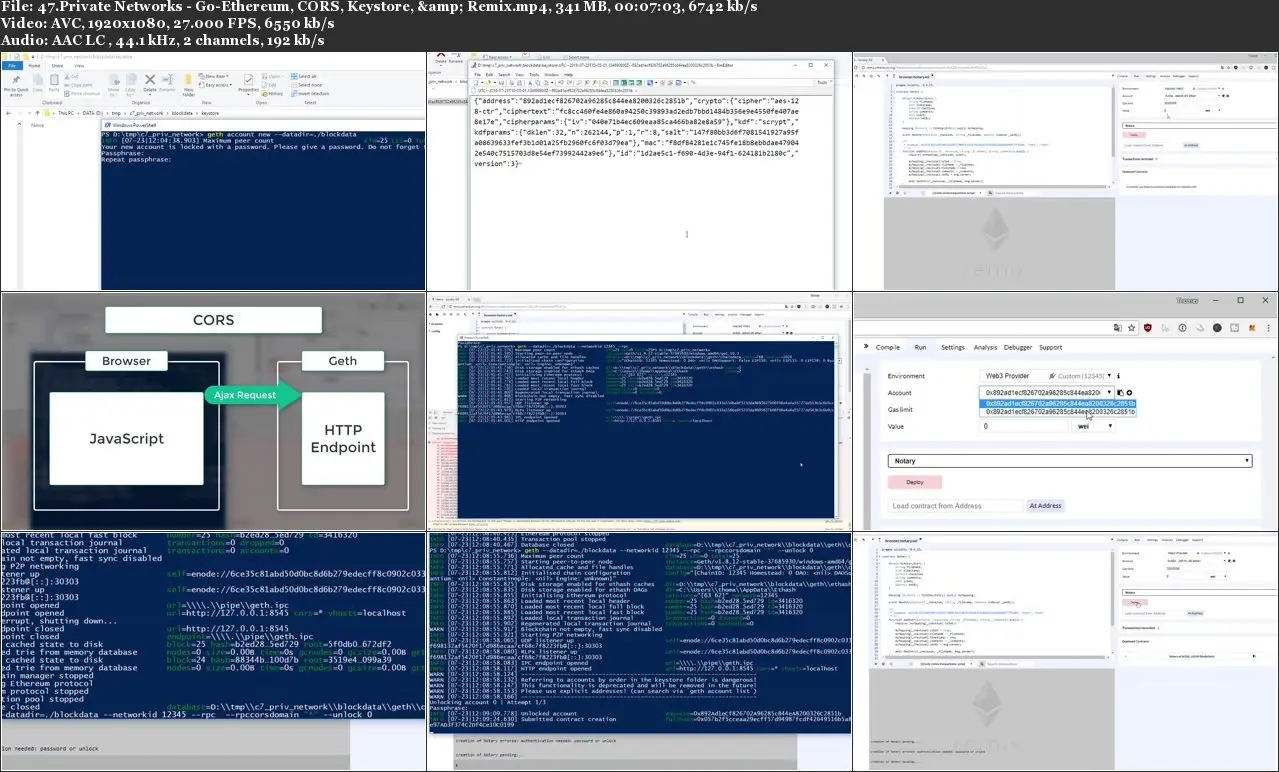This screenshot has width=1279, height=772.
Task: Collapse the side panel with the double-arrow in zoomed Remix
Action: tap(865, 347)
